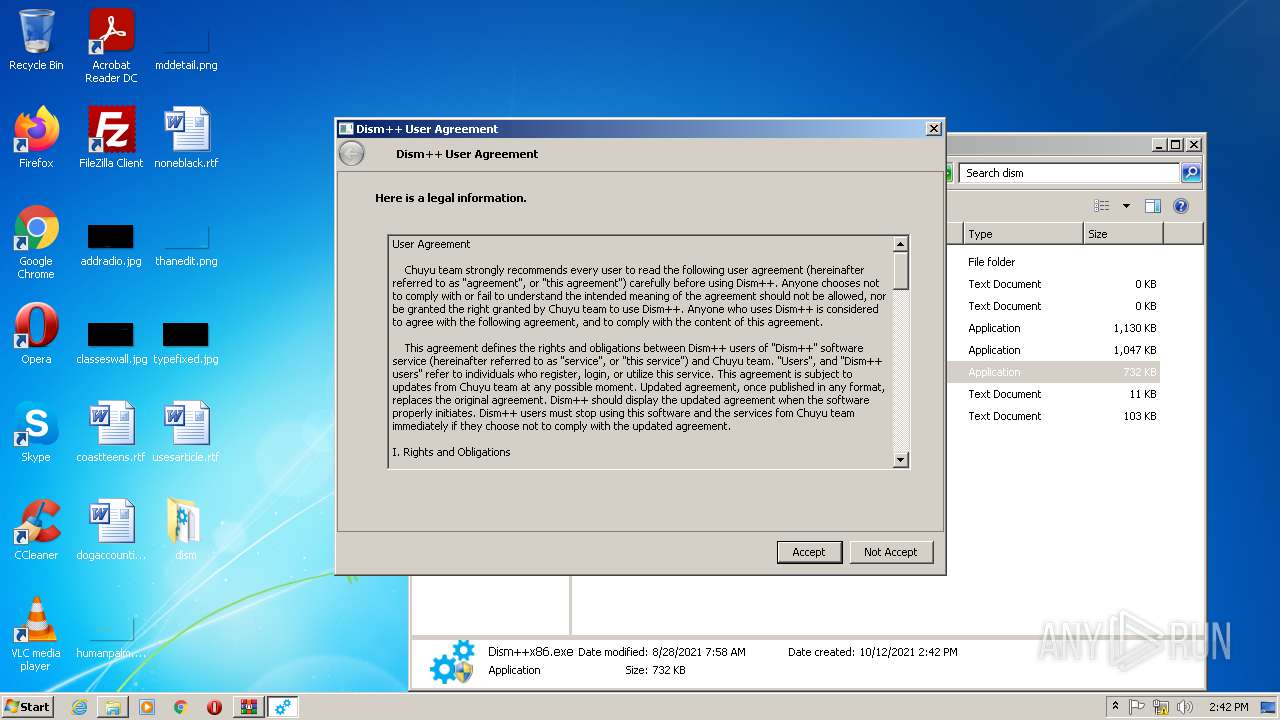Expand the view options dropdown arrow
Image resolution: width=1280 pixels, height=720 pixels.
(x=1126, y=206)
